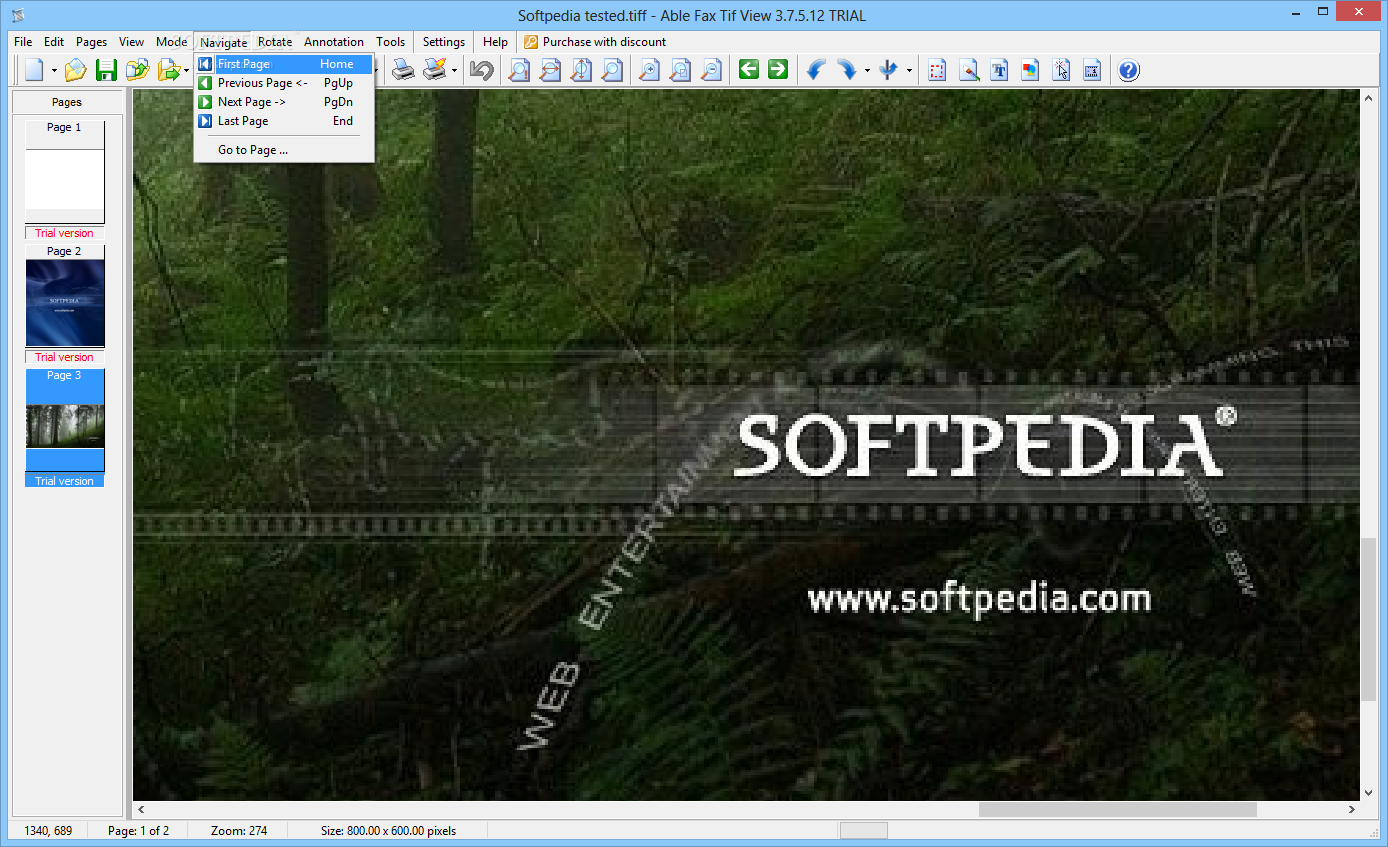The height and width of the screenshot is (847, 1388).
Task: Click the Flip blue arrow icon
Action: click(889, 70)
